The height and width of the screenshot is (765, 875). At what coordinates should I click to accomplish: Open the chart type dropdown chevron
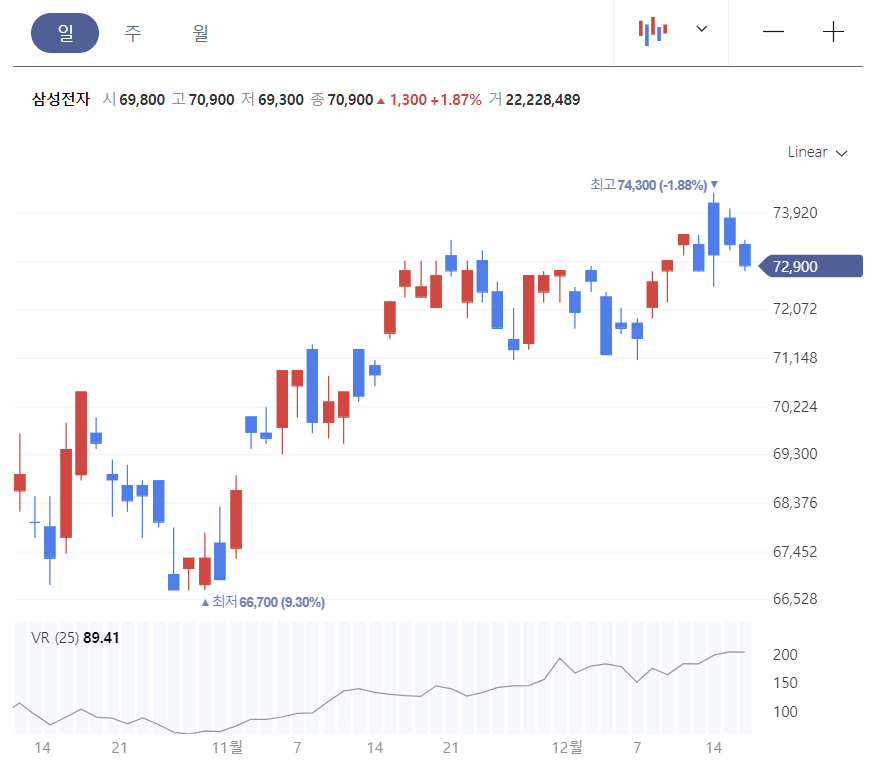(x=702, y=28)
